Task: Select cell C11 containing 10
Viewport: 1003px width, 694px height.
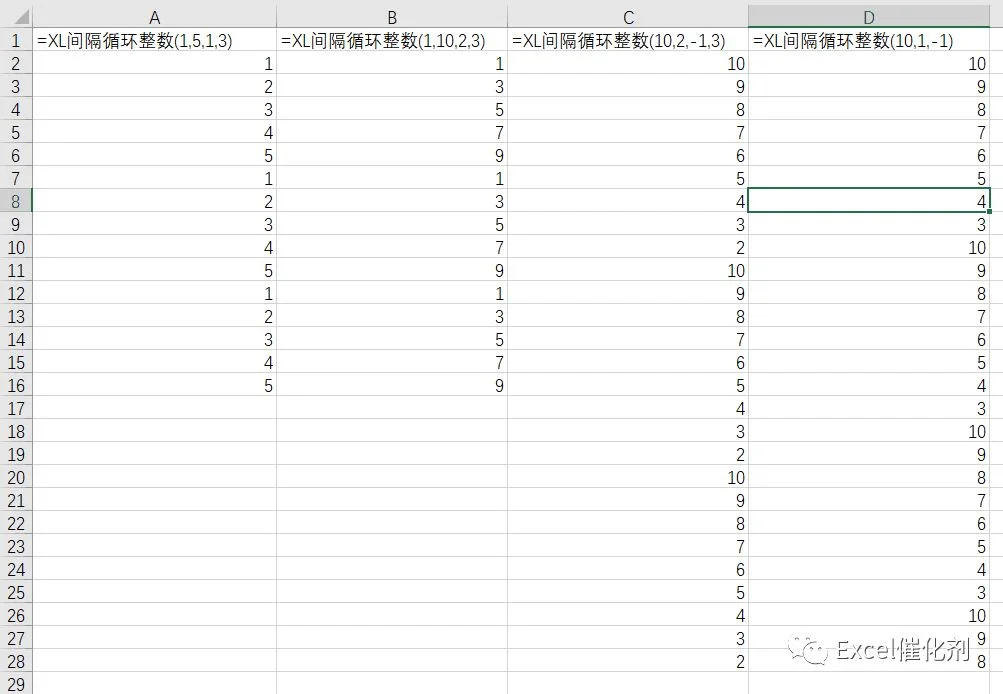Action: [628, 270]
